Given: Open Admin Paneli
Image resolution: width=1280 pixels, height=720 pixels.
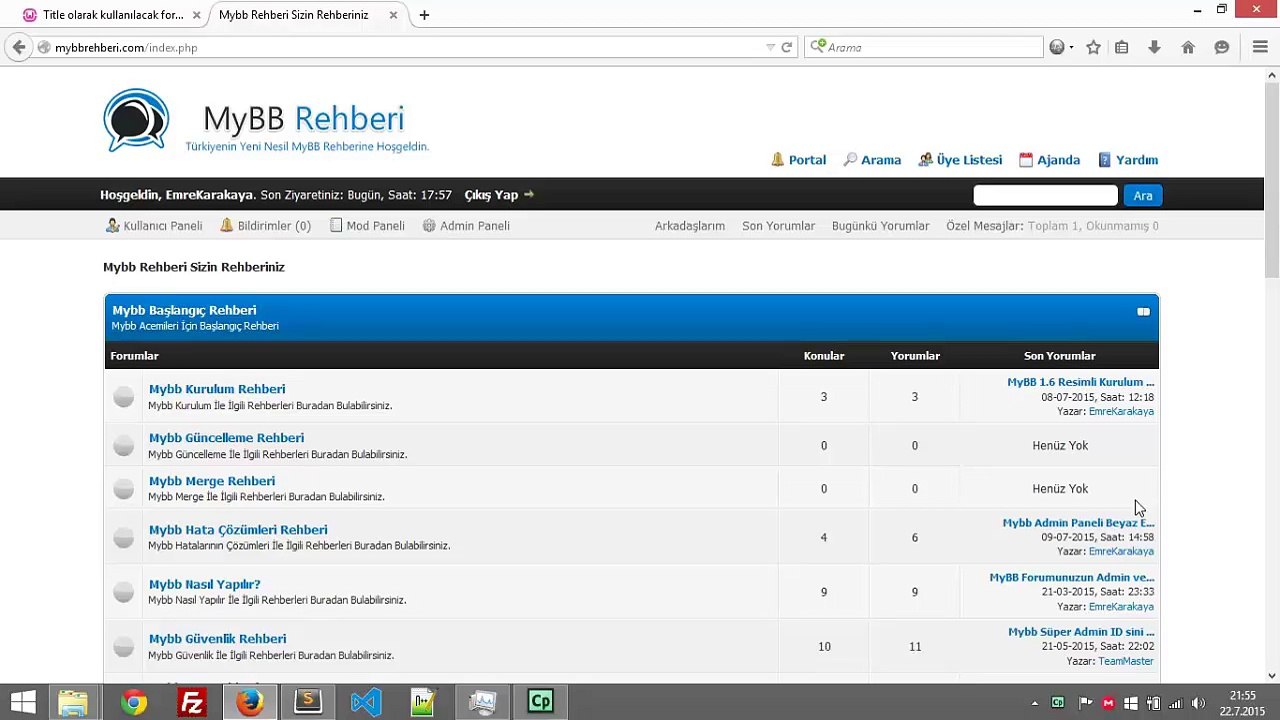Looking at the screenshot, I should (466, 226).
